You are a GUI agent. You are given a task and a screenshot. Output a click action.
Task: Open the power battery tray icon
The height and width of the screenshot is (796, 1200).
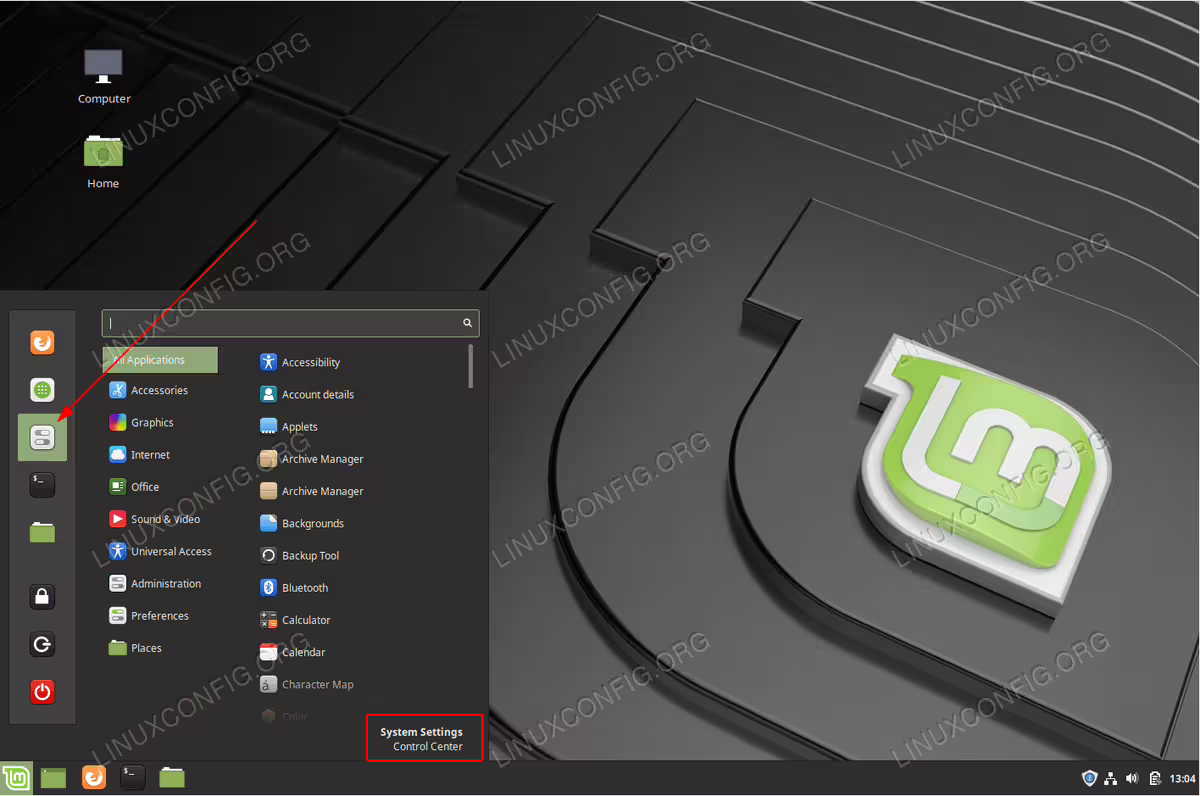[x=1155, y=778]
